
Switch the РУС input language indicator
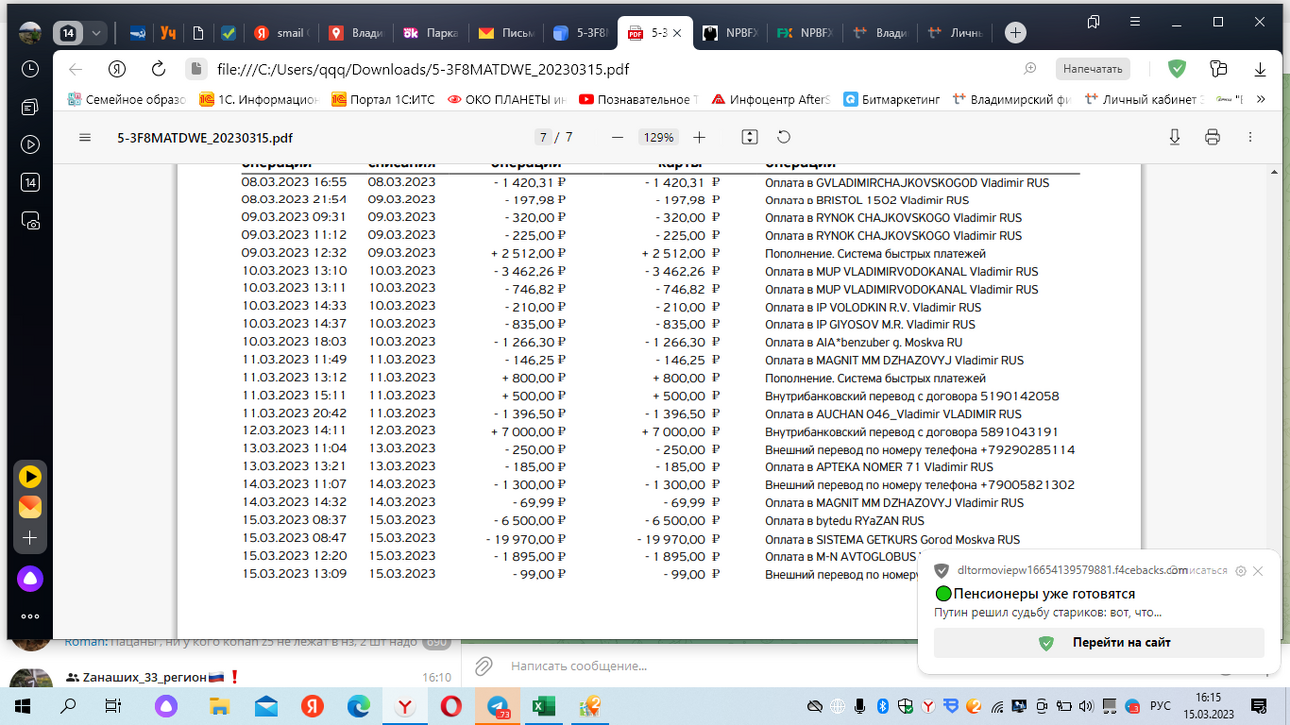pos(1160,706)
